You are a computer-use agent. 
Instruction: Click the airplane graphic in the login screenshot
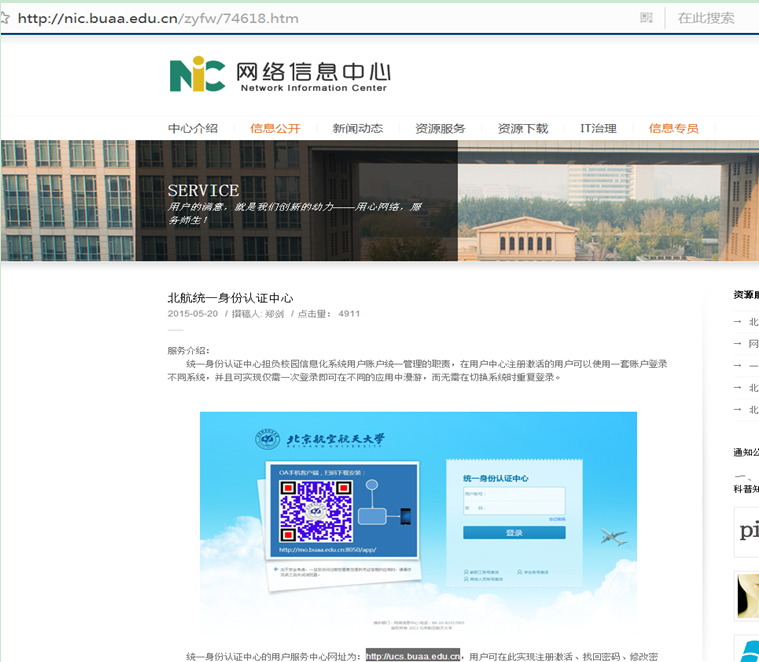[x=614, y=538]
